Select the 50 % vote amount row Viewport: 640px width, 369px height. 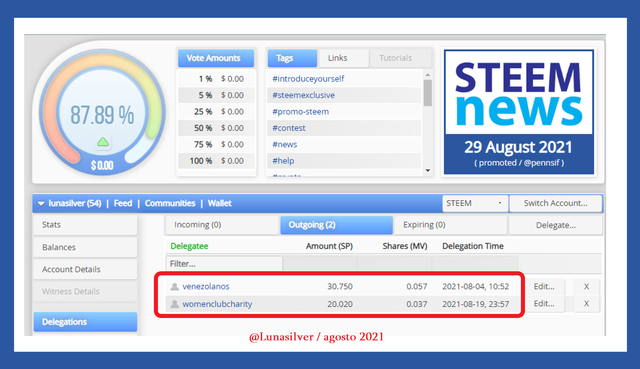(x=216, y=128)
